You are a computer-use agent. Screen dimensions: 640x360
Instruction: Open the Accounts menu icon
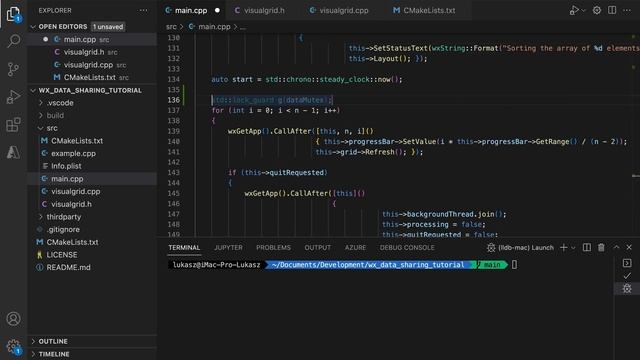click(13, 318)
